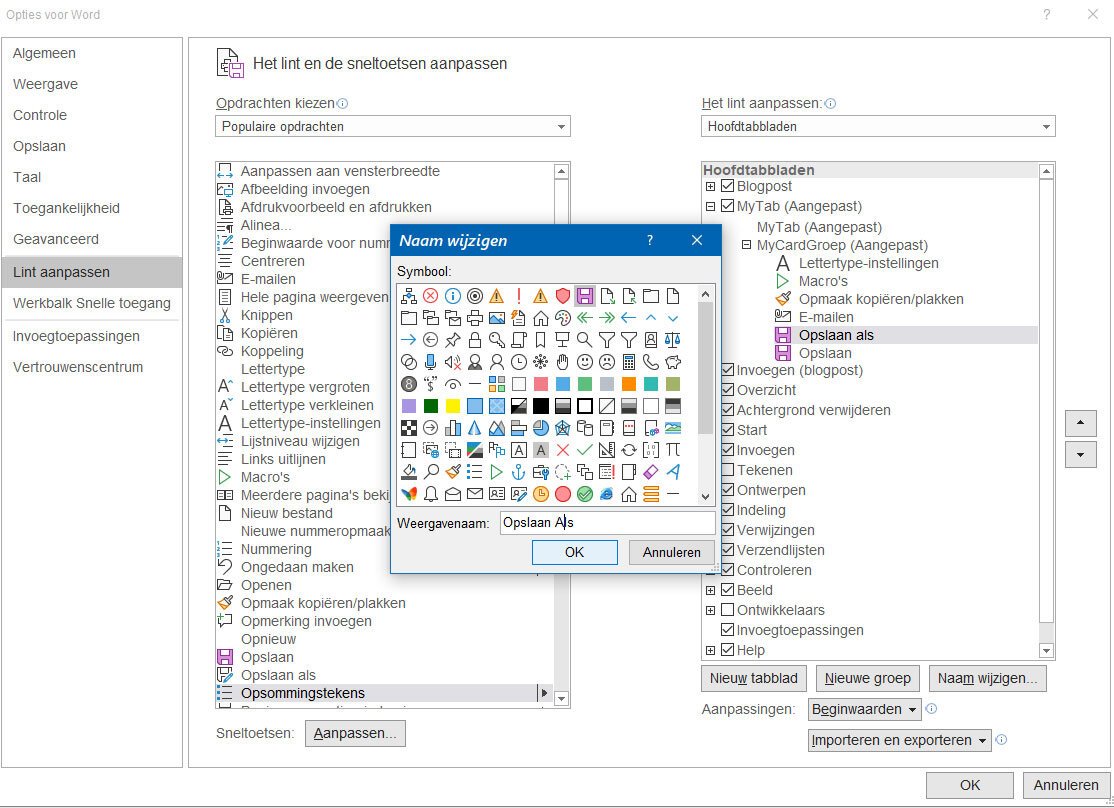1114x808 pixels.
Task: Confirm rename with OK in Naam wijzigen
Action: 575,552
